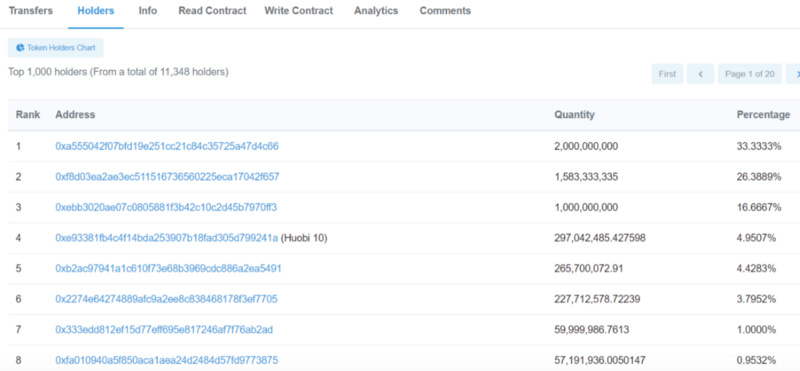Switch to the Transfers tab

[31, 11]
